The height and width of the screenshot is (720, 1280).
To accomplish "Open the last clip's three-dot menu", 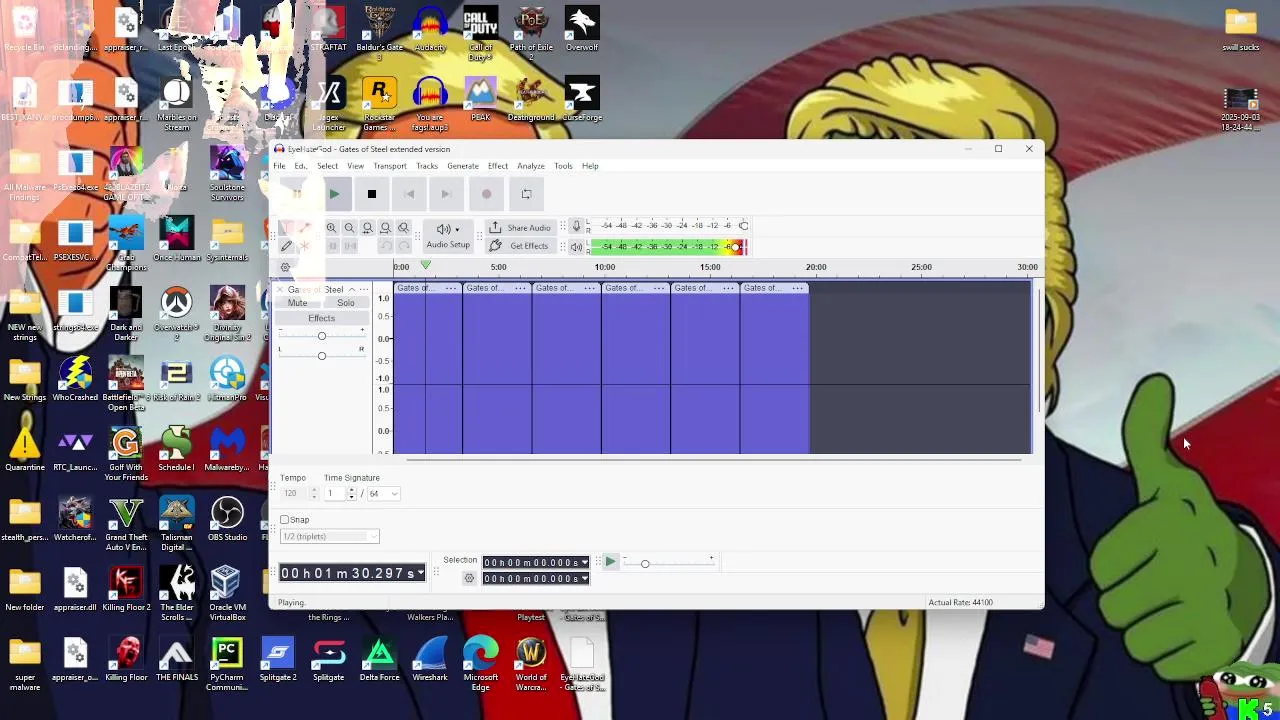I will [797, 289].
